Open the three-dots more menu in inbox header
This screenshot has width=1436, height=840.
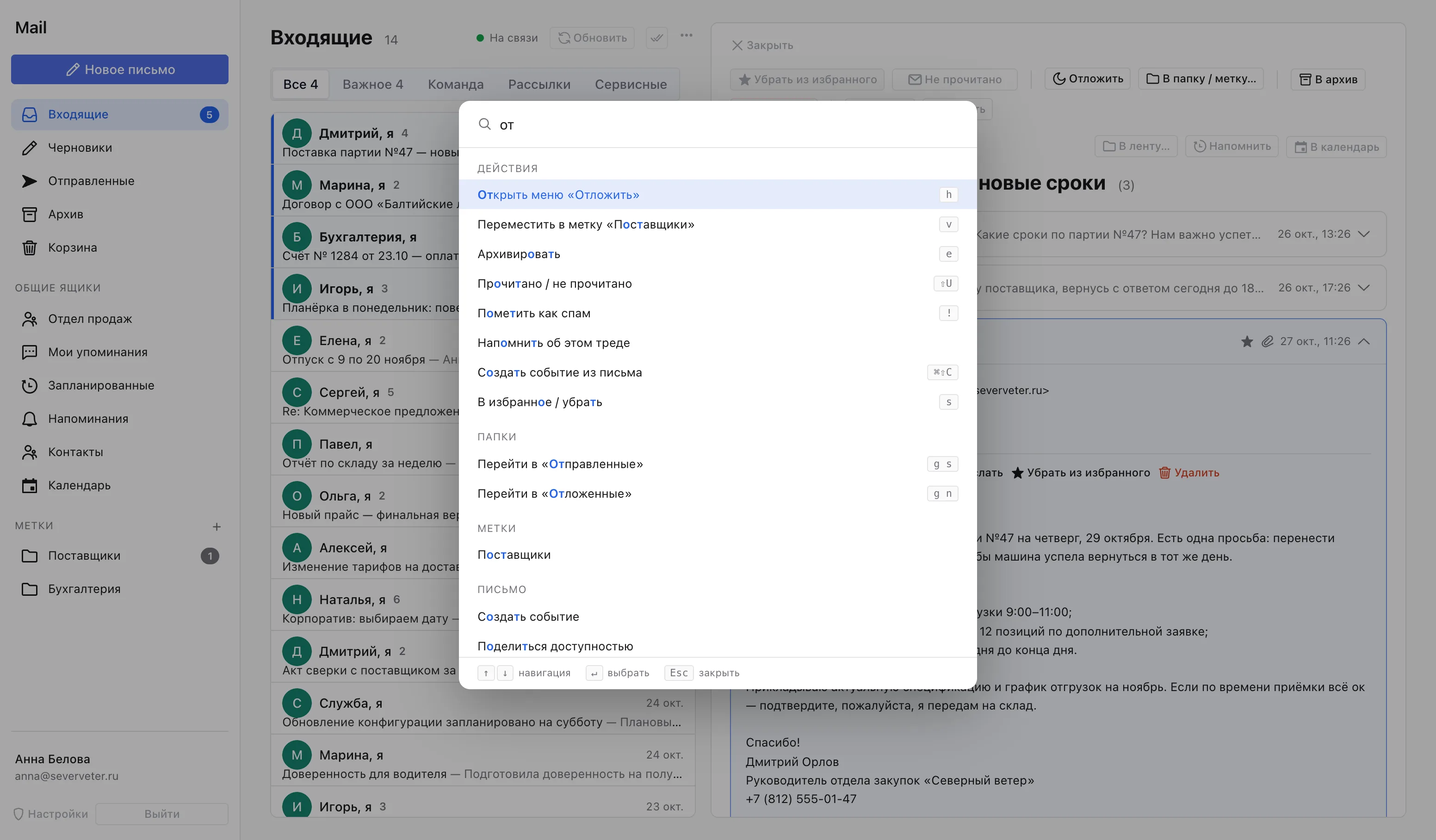[x=686, y=35]
